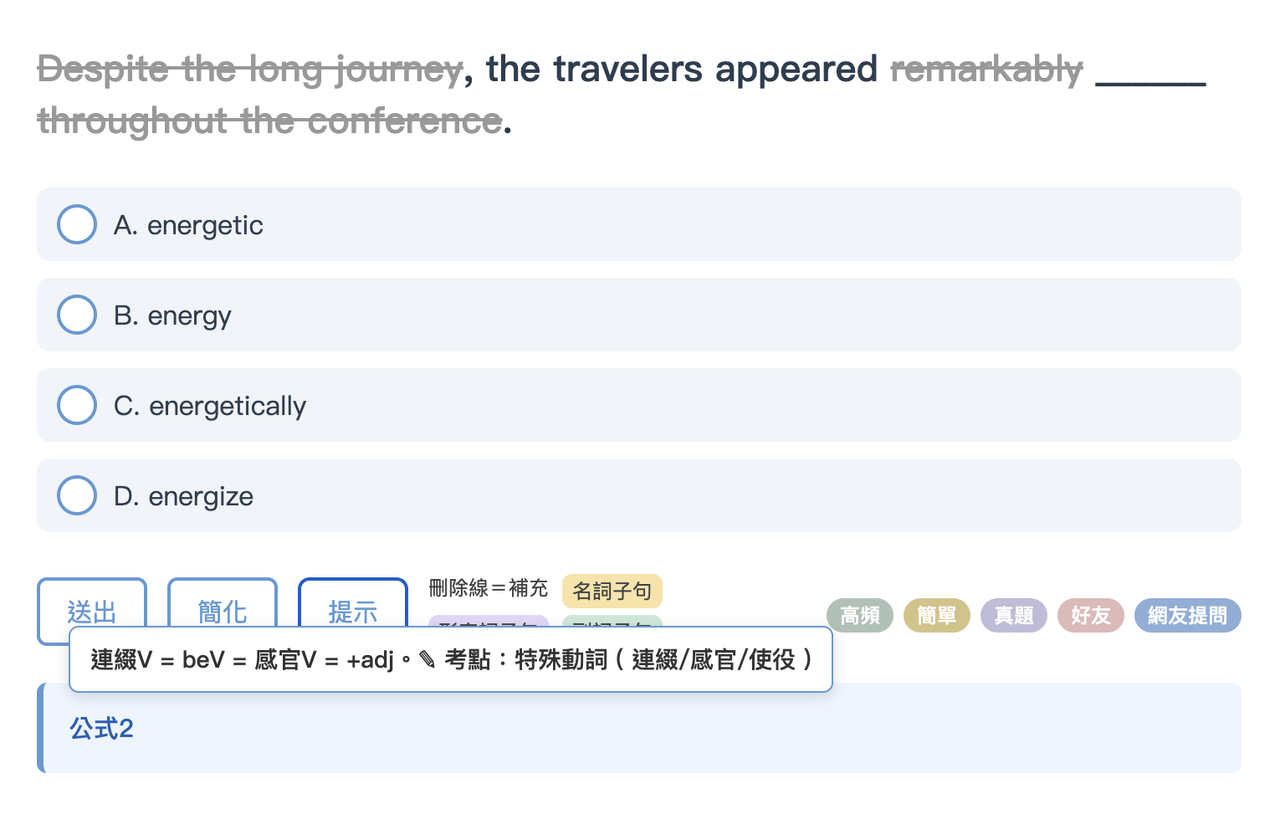Open the 網友提問 tag
The width and height of the screenshot is (1280, 815).
[x=1188, y=615]
